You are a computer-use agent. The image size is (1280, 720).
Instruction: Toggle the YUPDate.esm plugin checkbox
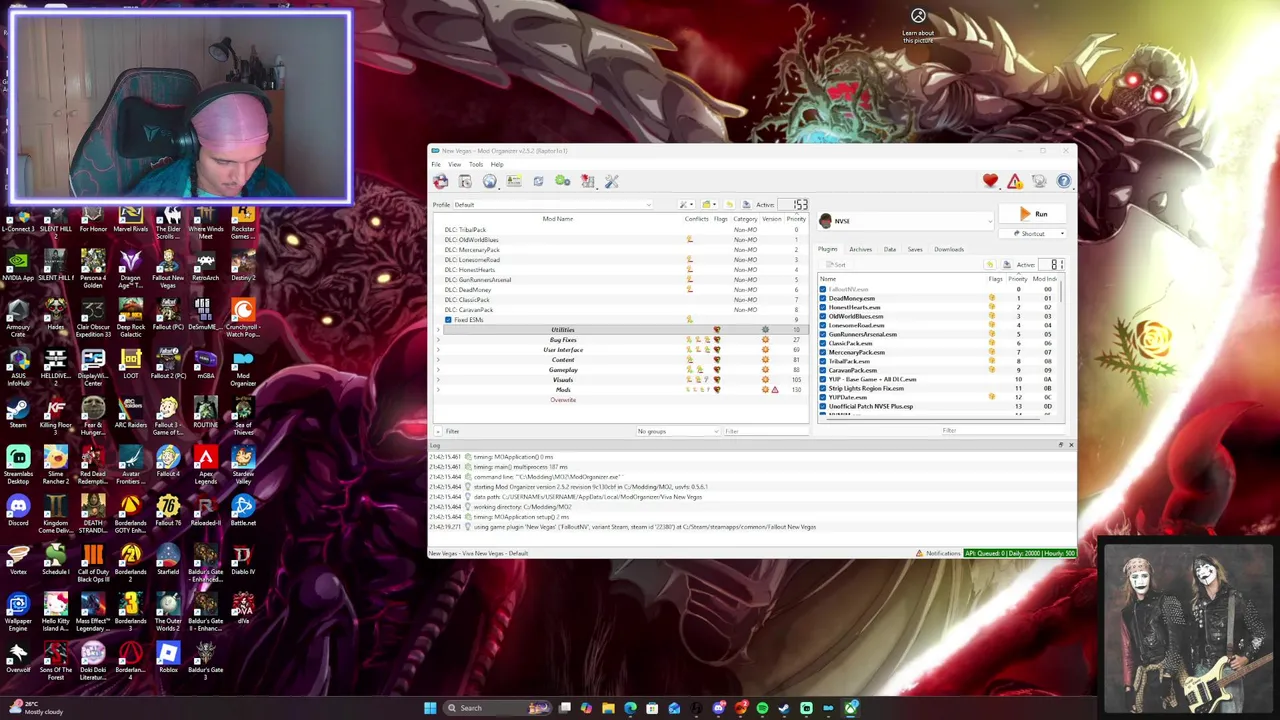pos(823,397)
